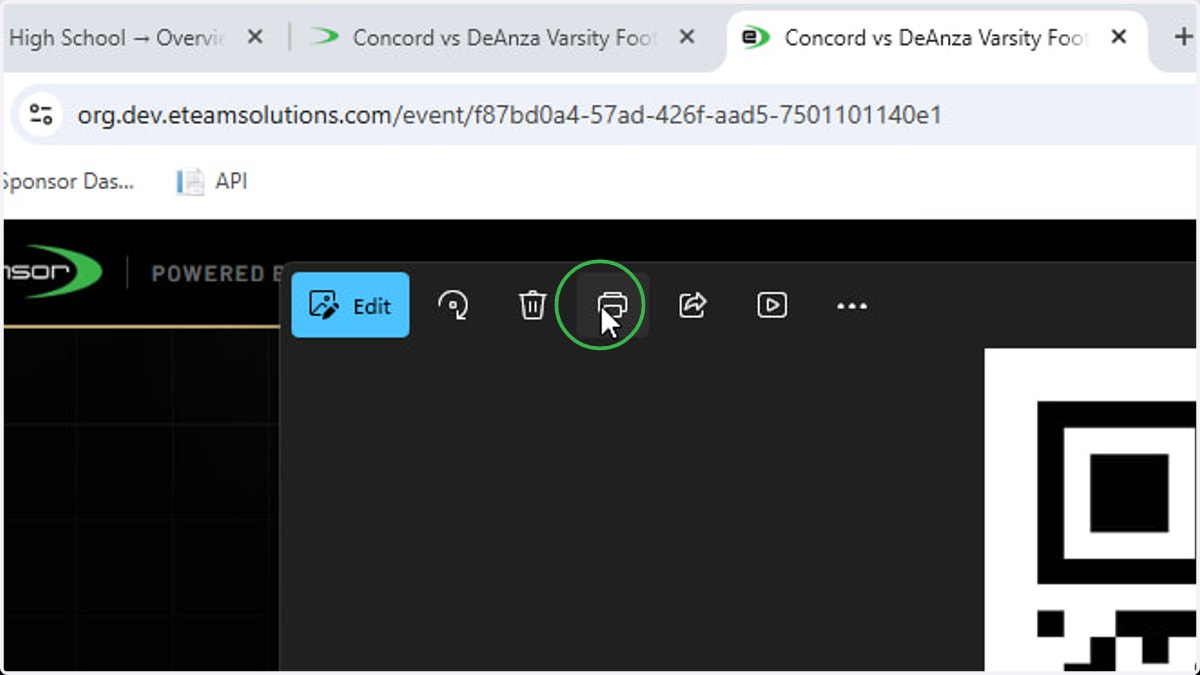
Task: Open the three-dots more options menu
Action: [x=852, y=306]
